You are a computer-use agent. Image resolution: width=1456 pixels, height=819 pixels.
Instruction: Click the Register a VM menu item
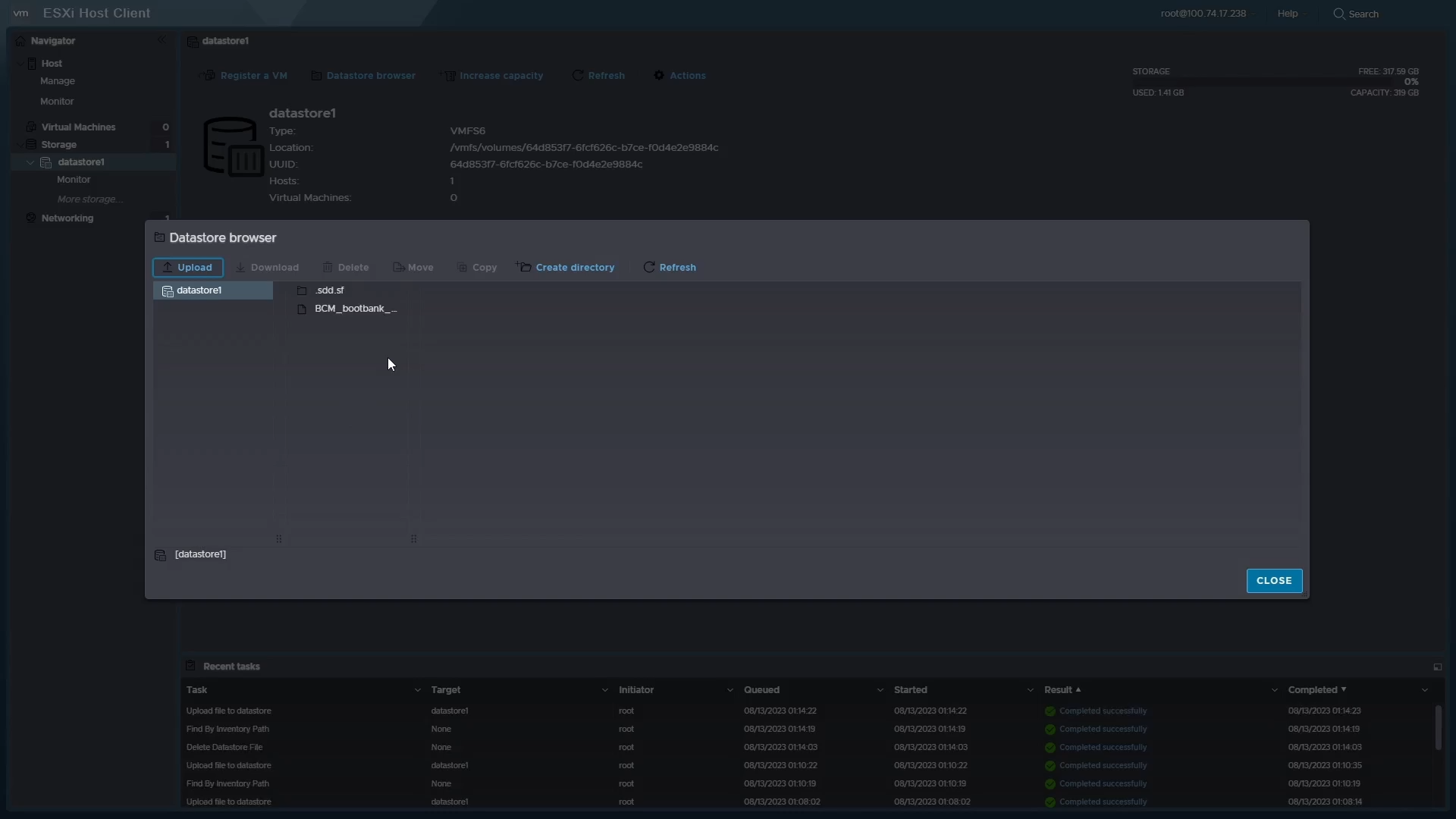tap(253, 75)
